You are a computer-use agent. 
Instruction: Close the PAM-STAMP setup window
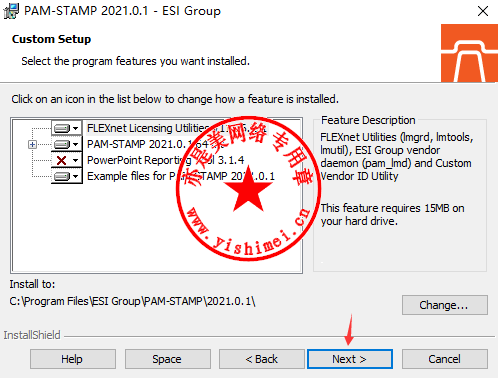[x=483, y=11]
